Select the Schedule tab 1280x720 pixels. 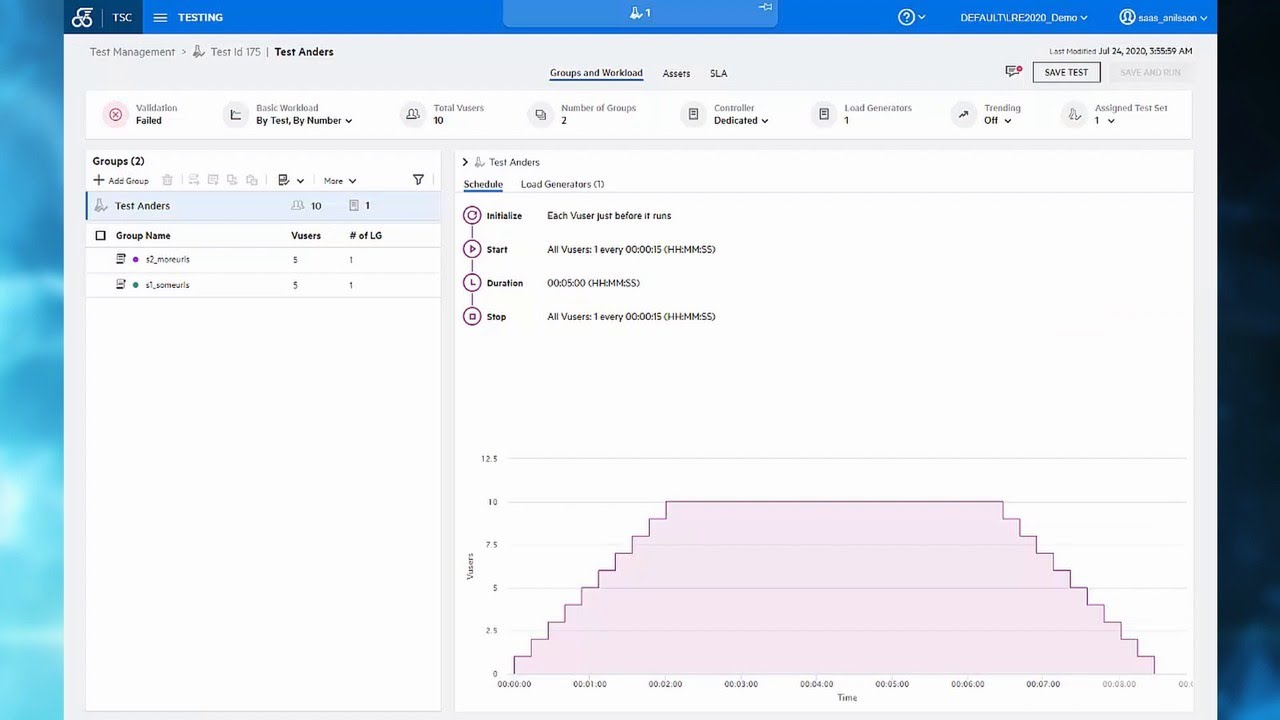coord(483,184)
